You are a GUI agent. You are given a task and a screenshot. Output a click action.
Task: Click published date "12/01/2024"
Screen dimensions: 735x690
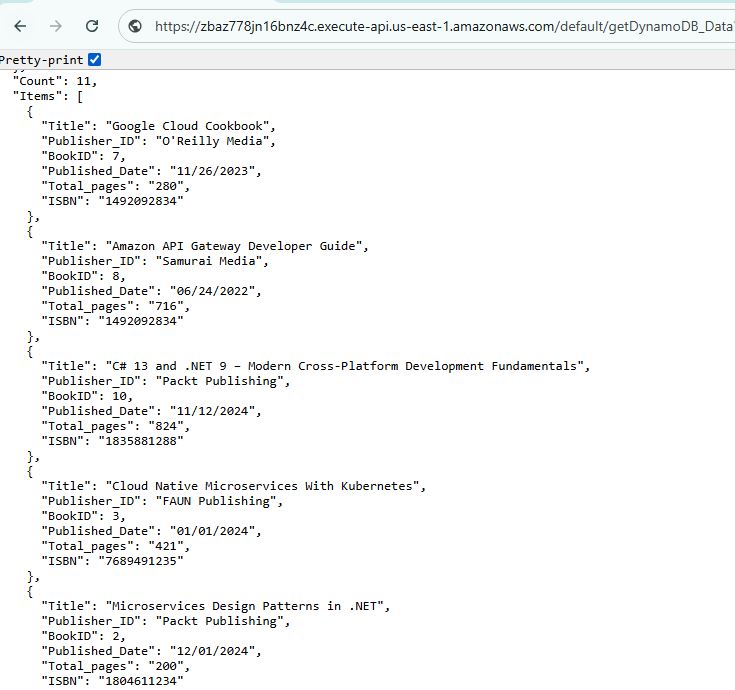[x=212, y=651]
